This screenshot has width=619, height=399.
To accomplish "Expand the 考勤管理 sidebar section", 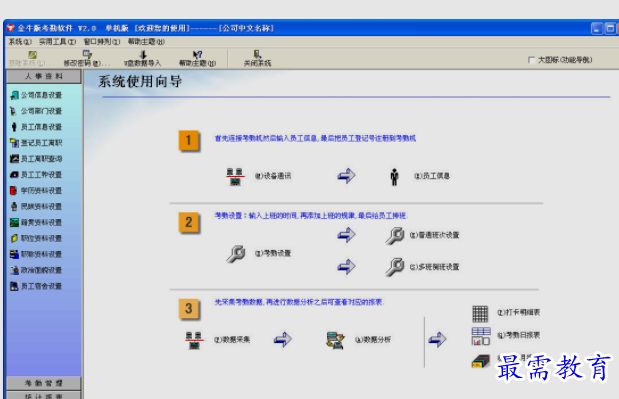I will pos(44,383).
